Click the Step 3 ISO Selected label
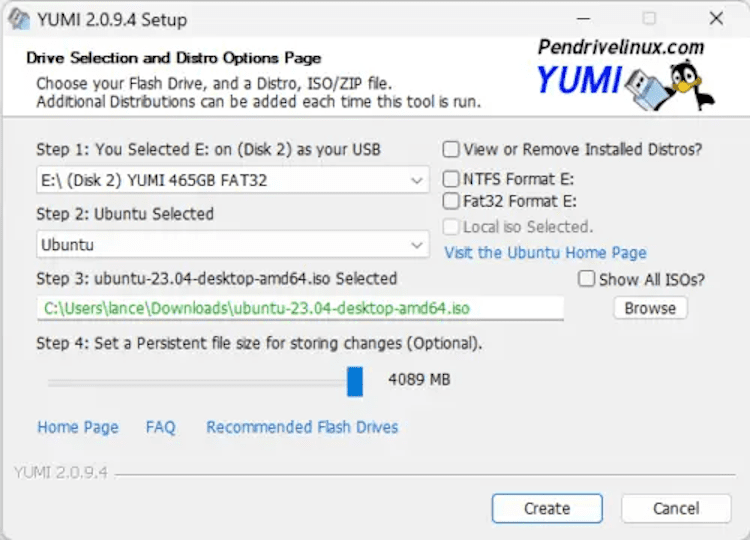The height and width of the screenshot is (540, 750). (217, 279)
